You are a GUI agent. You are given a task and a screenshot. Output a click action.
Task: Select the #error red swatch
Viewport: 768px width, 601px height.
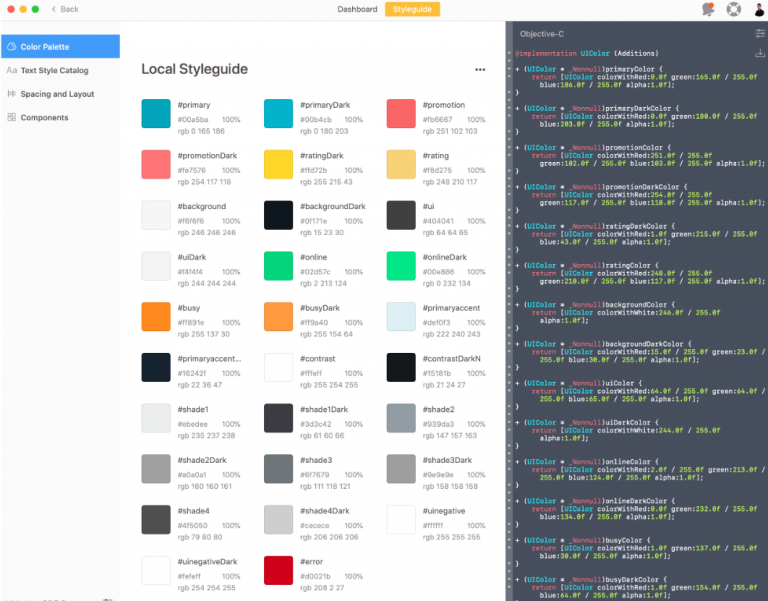pos(278,570)
